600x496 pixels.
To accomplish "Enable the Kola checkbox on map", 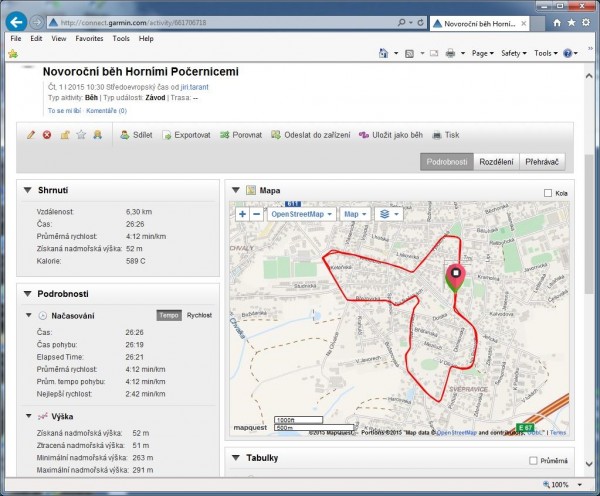I will click(548, 193).
